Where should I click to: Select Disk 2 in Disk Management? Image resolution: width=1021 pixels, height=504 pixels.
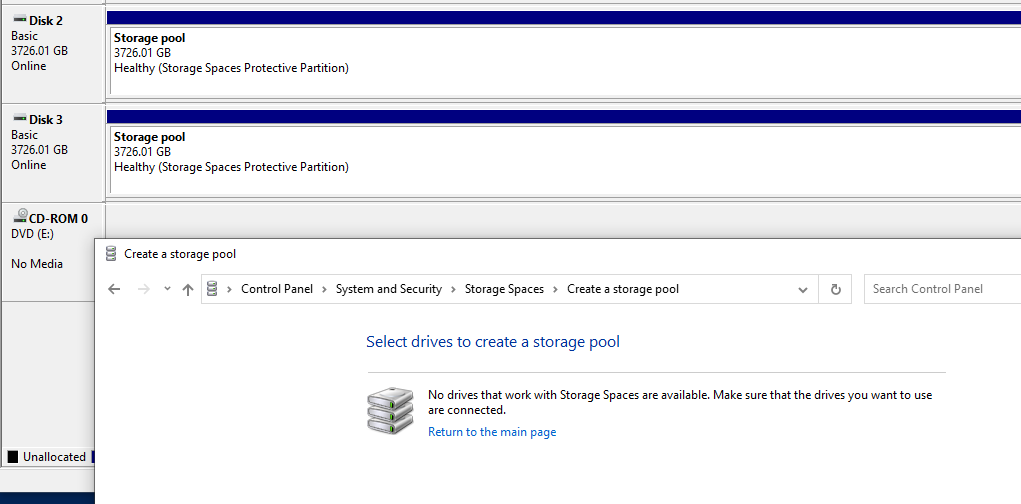click(x=53, y=55)
